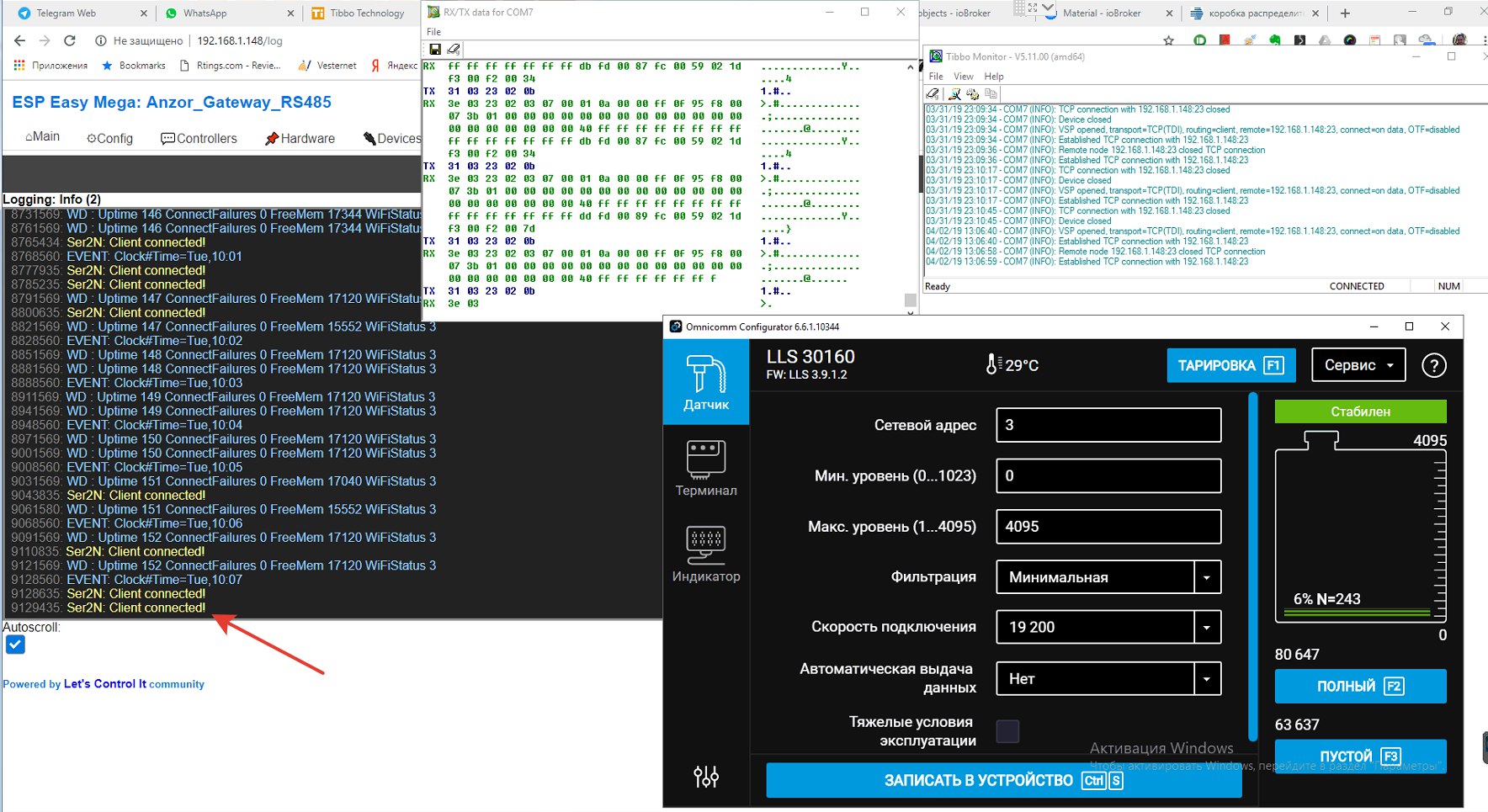Click the second toolbar icon in Tibbo Monitor

tap(954, 93)
